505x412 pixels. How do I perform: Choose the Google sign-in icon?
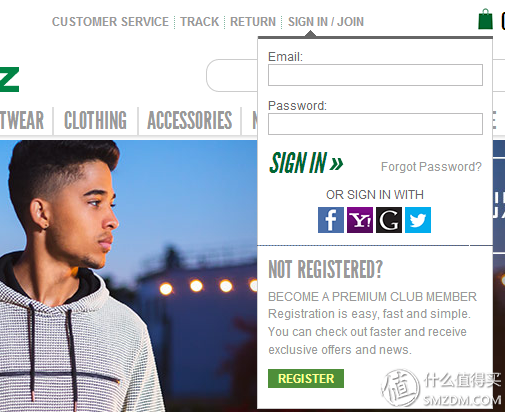point(389,220)
